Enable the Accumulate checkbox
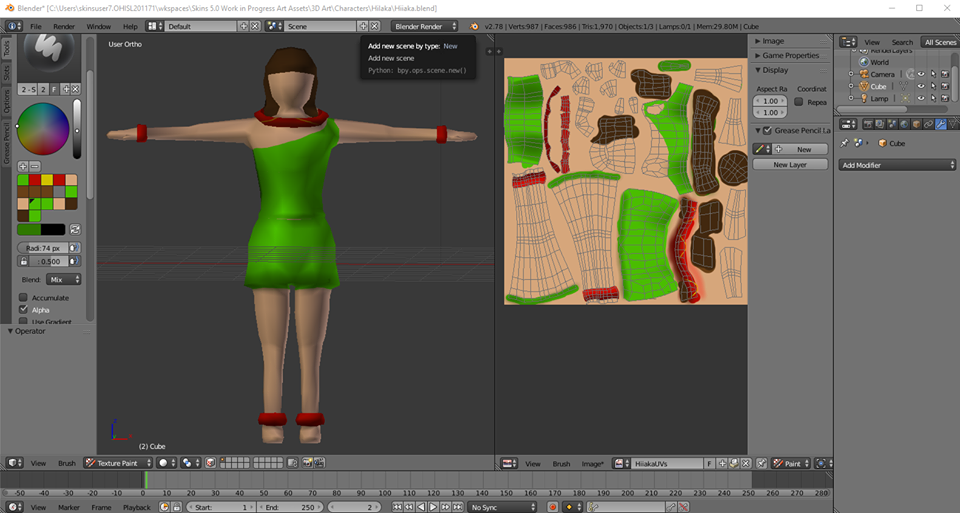This screenshot has height=513, width=960. pyautogui.click(x=23, y=298)
